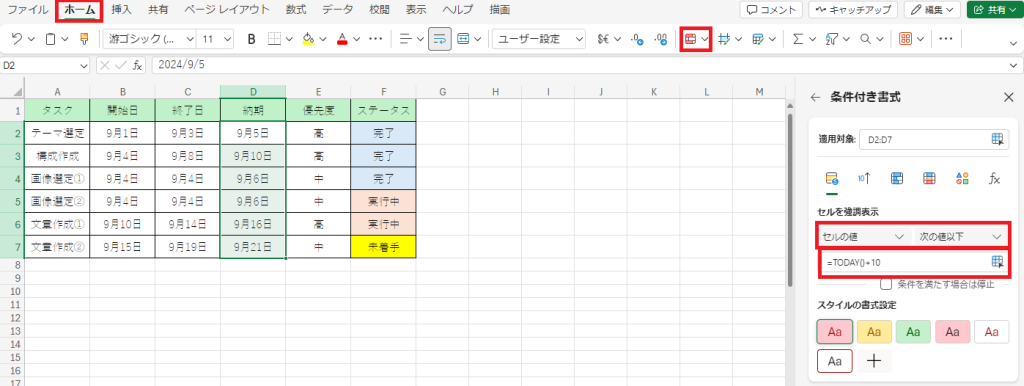Screen dimensions: 1024x386
Task: Apply the red Font color A
Action: (342, 39)
